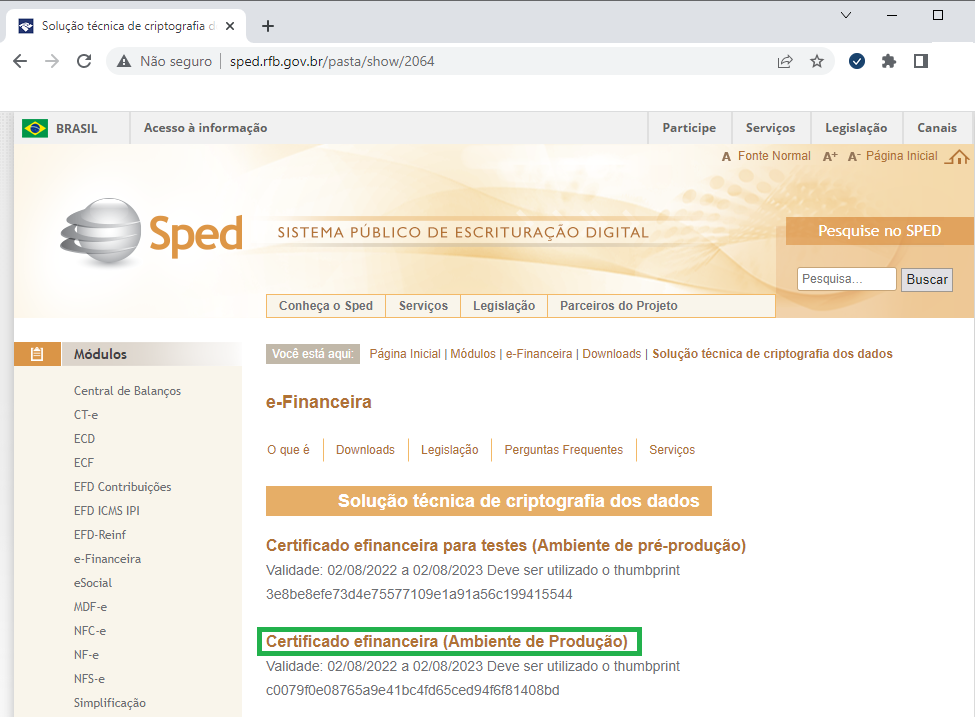The width and height of the screenshot is (975, 717).
Task: Click the Sped globe logo
Action: point(101,231)
